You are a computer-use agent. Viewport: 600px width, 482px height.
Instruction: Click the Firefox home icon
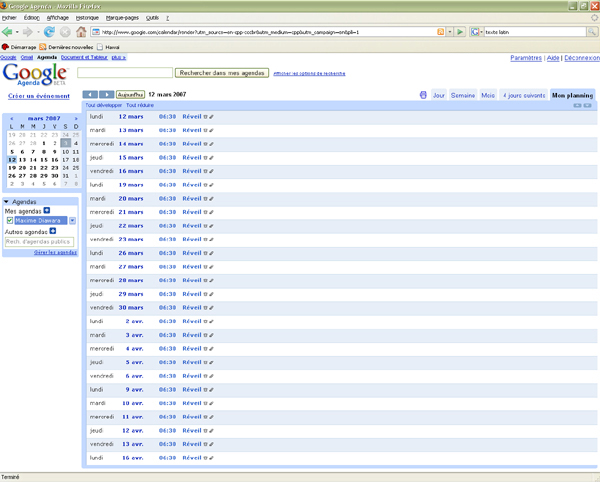coord(82,32)
